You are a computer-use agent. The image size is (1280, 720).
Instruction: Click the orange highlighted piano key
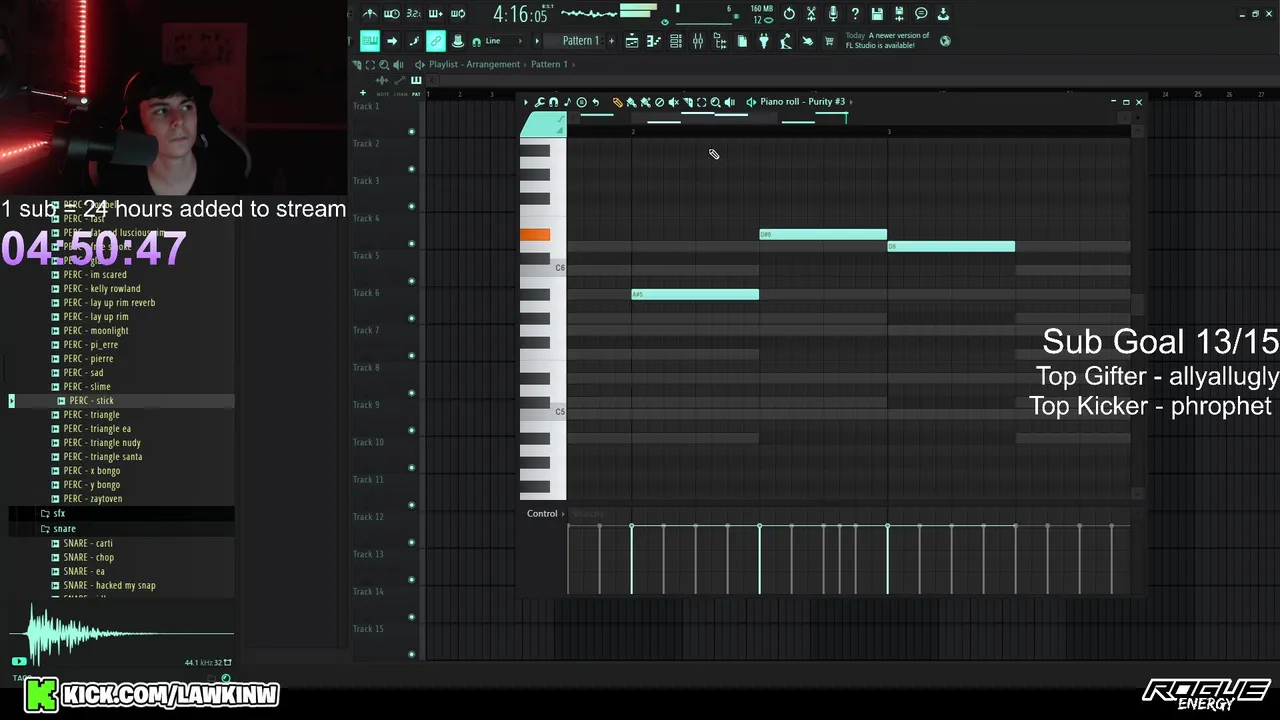pos(535,235)
